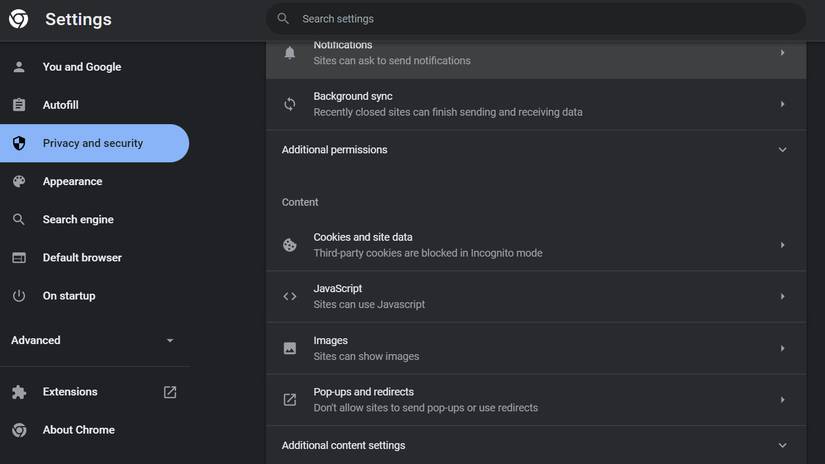825x464 pixels.
Task: Expand the Advanced sidebar section
Action: click(x=169, y=341)
